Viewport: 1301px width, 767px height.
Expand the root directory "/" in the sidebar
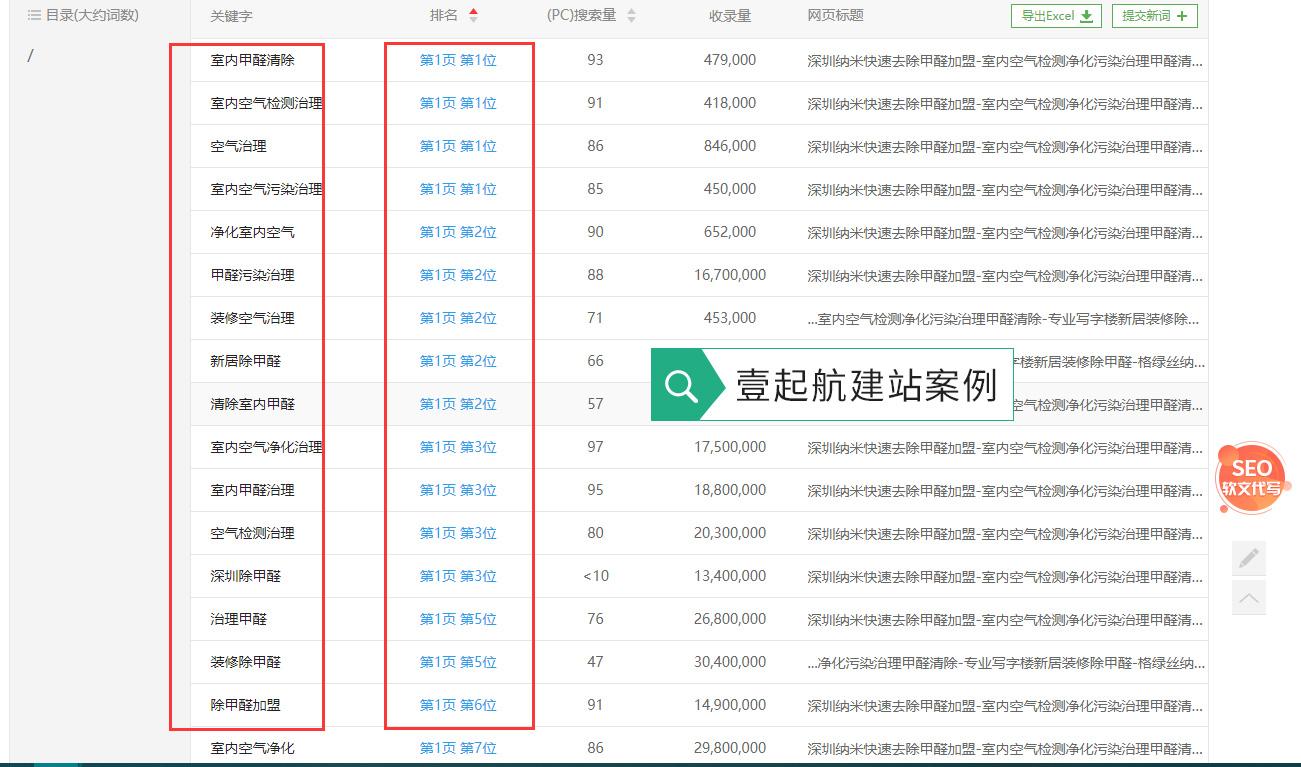(30, 56)
